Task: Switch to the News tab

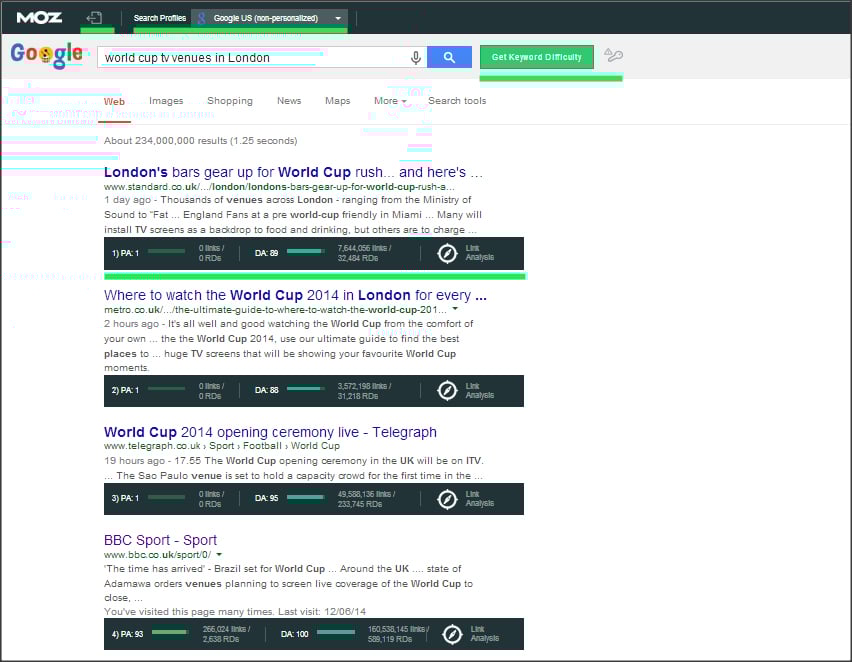Action: tap(289, 101)
